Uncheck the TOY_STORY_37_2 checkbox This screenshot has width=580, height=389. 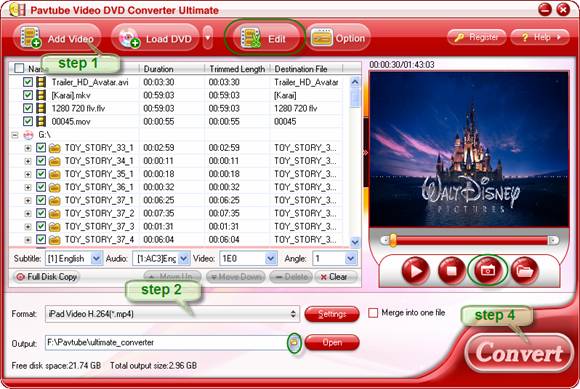tap(41, 213)
